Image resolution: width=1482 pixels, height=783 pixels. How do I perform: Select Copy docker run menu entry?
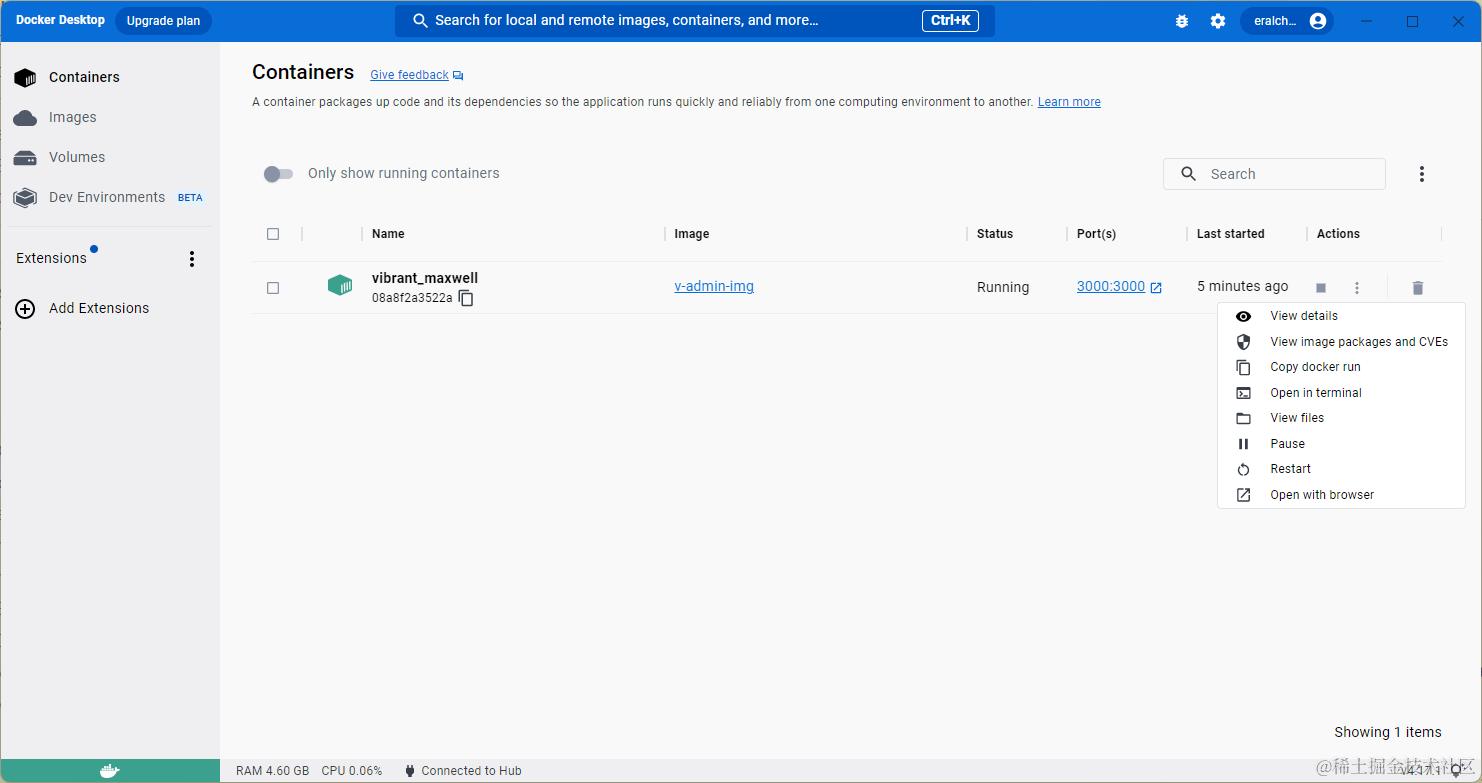pos(1341,367)
